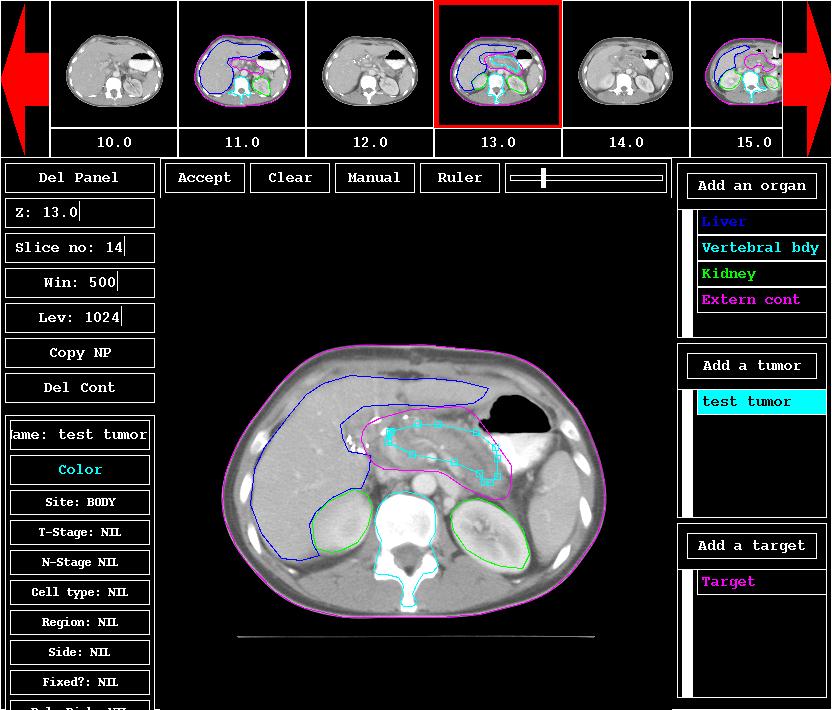
Task: Open the tumor Color selector
Action: tap(80, 470)
